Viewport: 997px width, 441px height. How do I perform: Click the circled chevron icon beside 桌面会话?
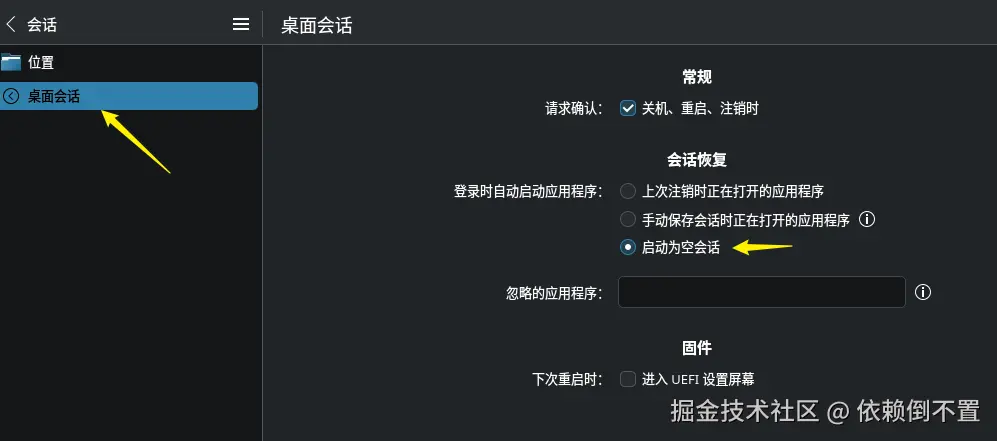(11, 97)
